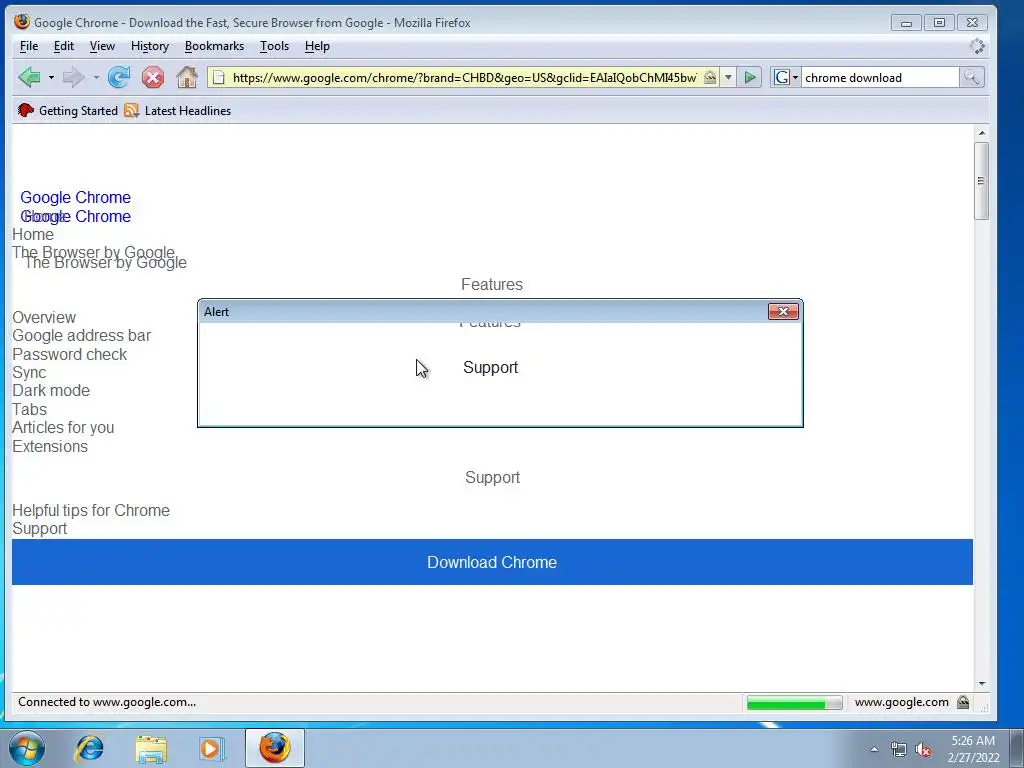Viewport: 1024px width, 768px height.
Task: Click the Extensions link
Action: [50, 447]
